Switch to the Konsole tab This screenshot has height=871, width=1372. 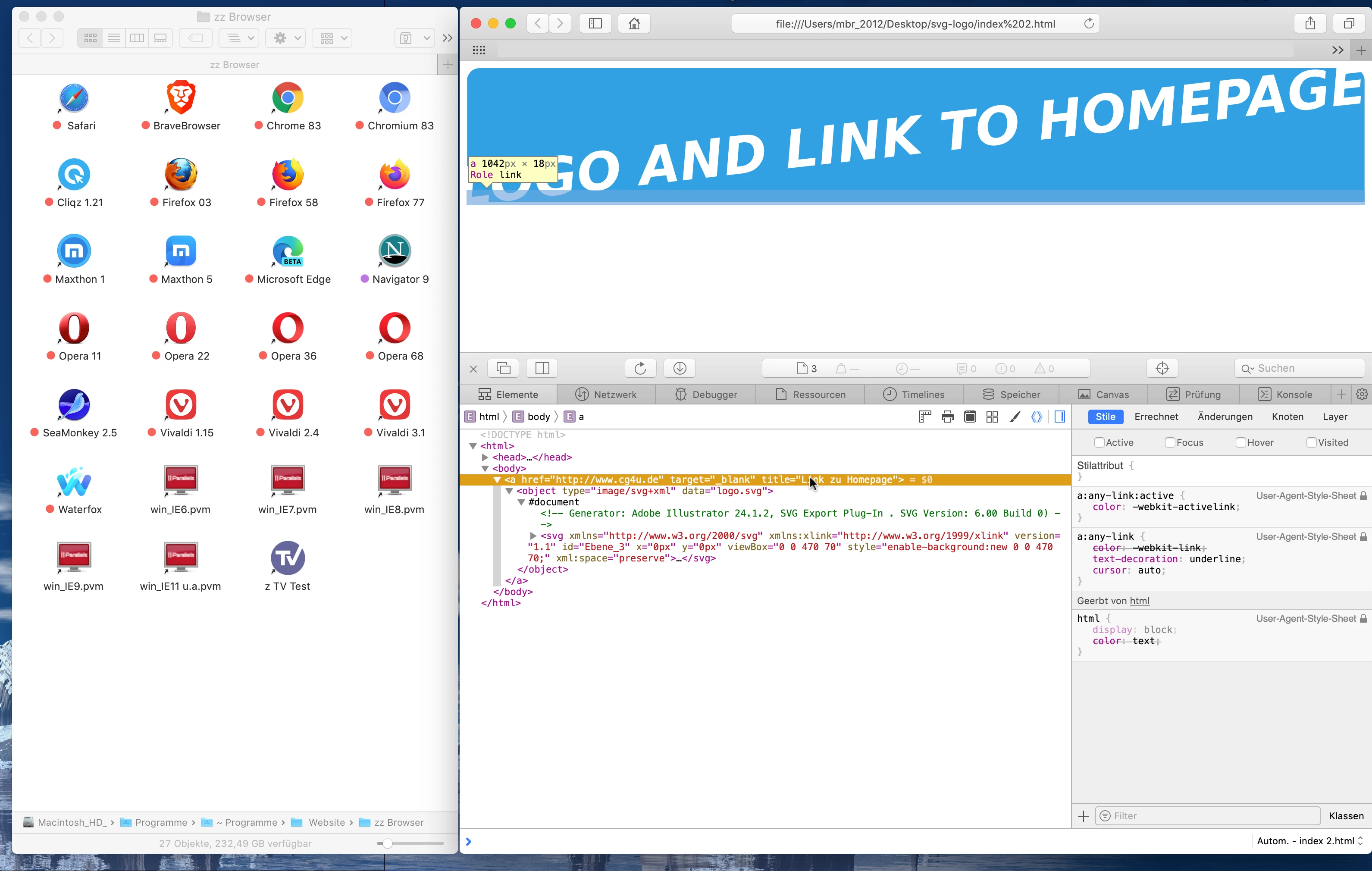(x=1287, y=395)
